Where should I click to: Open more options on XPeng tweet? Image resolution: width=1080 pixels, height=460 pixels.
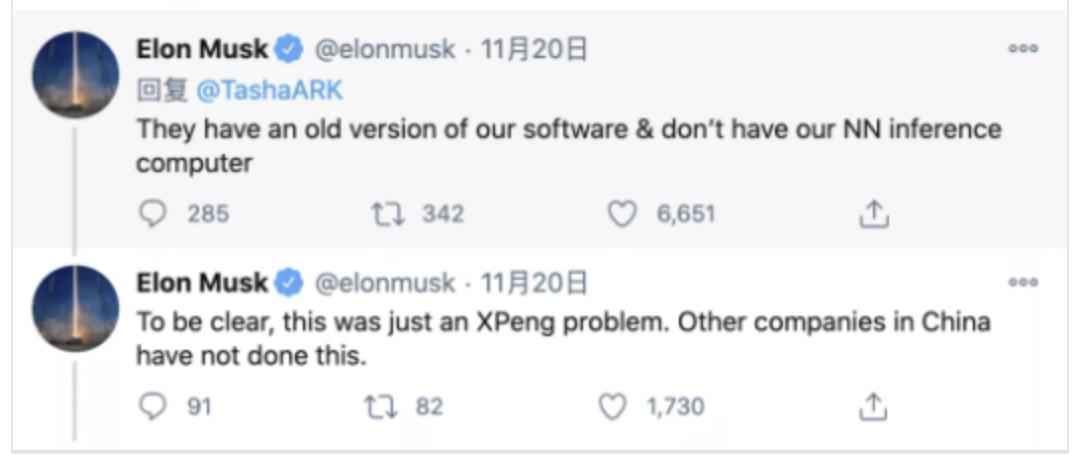1022,283
